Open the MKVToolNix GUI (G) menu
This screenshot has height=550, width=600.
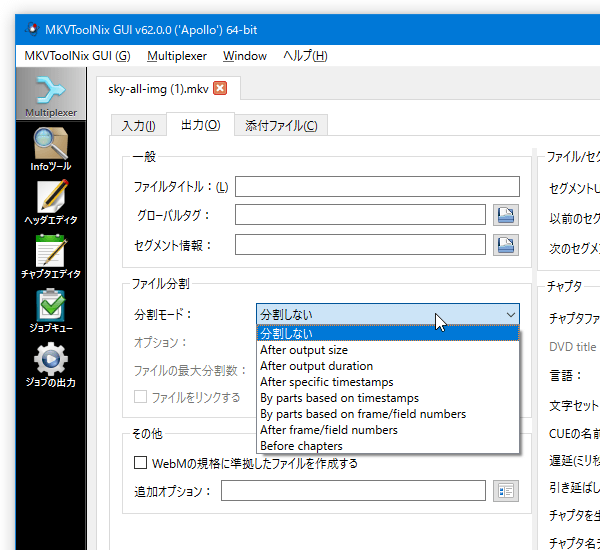77,56
